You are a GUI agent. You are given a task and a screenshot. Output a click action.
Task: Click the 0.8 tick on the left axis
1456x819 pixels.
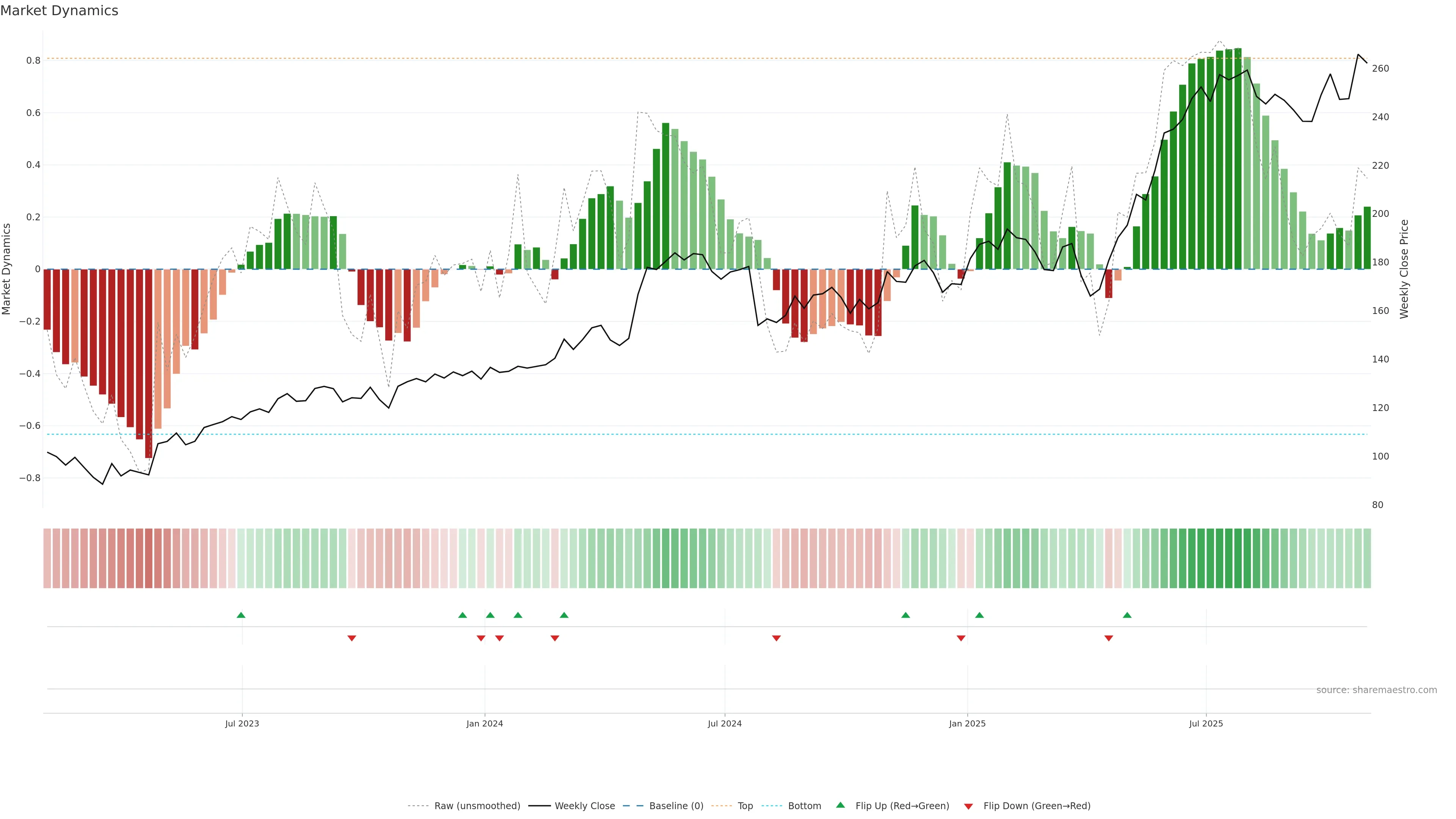pyautogui.click(x=33, y=61)
